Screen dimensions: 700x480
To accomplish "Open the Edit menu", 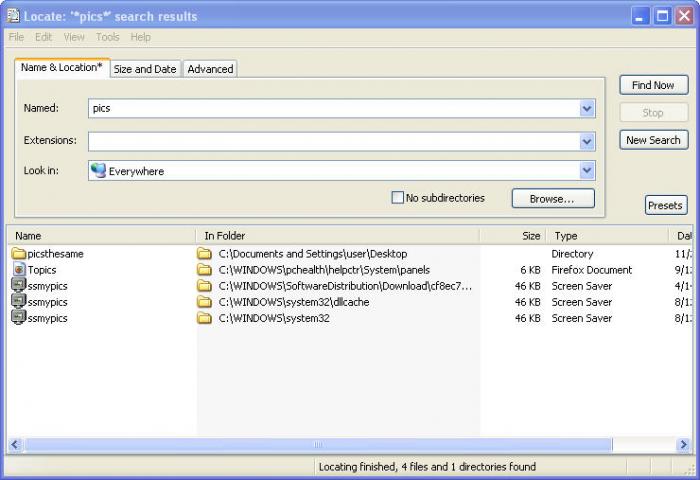I will 43,37.
